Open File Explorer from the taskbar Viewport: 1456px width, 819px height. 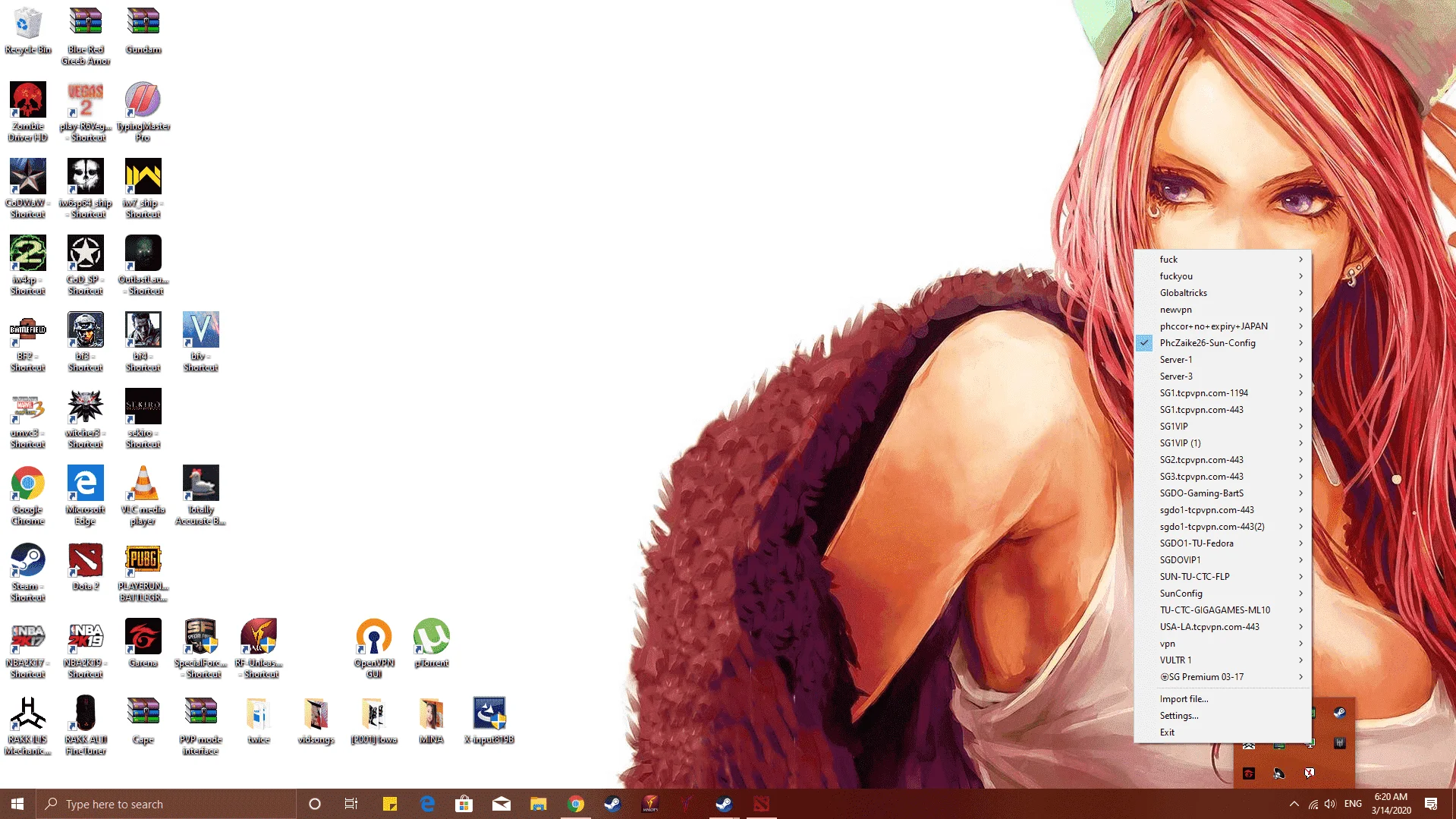click(x=539, y=804)
